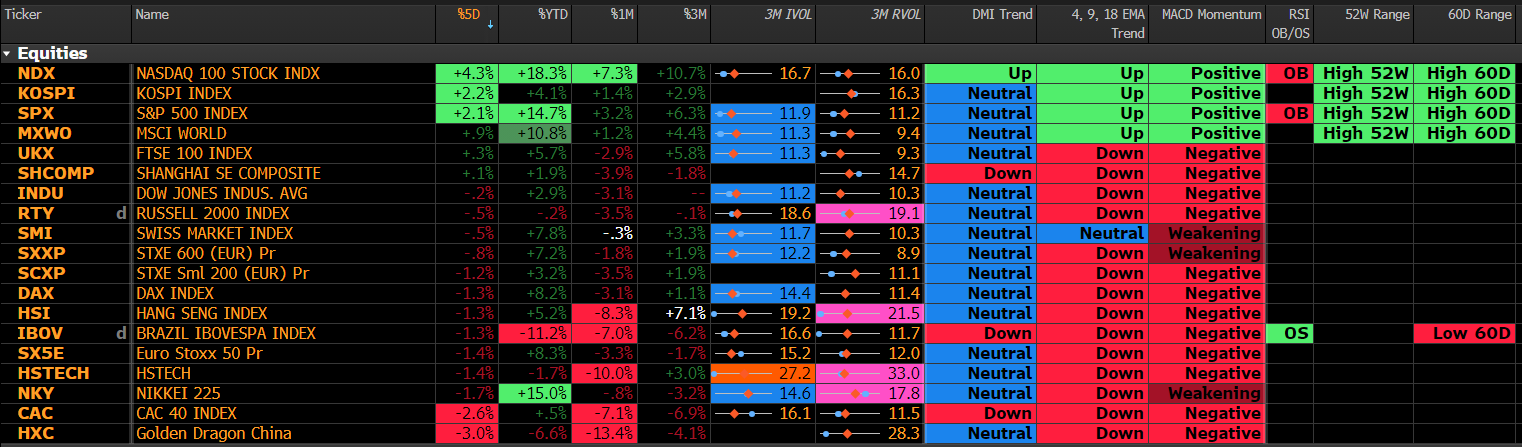Click NKY Weakening MACD cell
This screenshot has width=1522, height=447.
pyautogui.click(x=1206, y=393)
